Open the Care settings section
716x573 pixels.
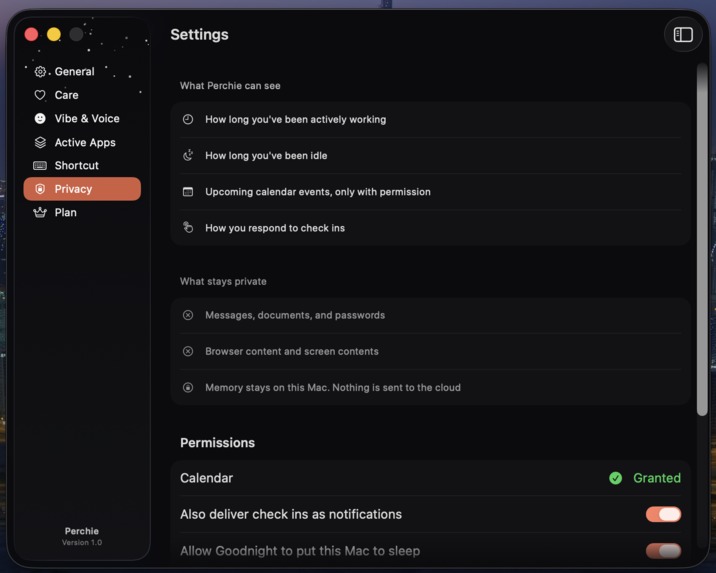pyautogui.click(x=82, y=95)
